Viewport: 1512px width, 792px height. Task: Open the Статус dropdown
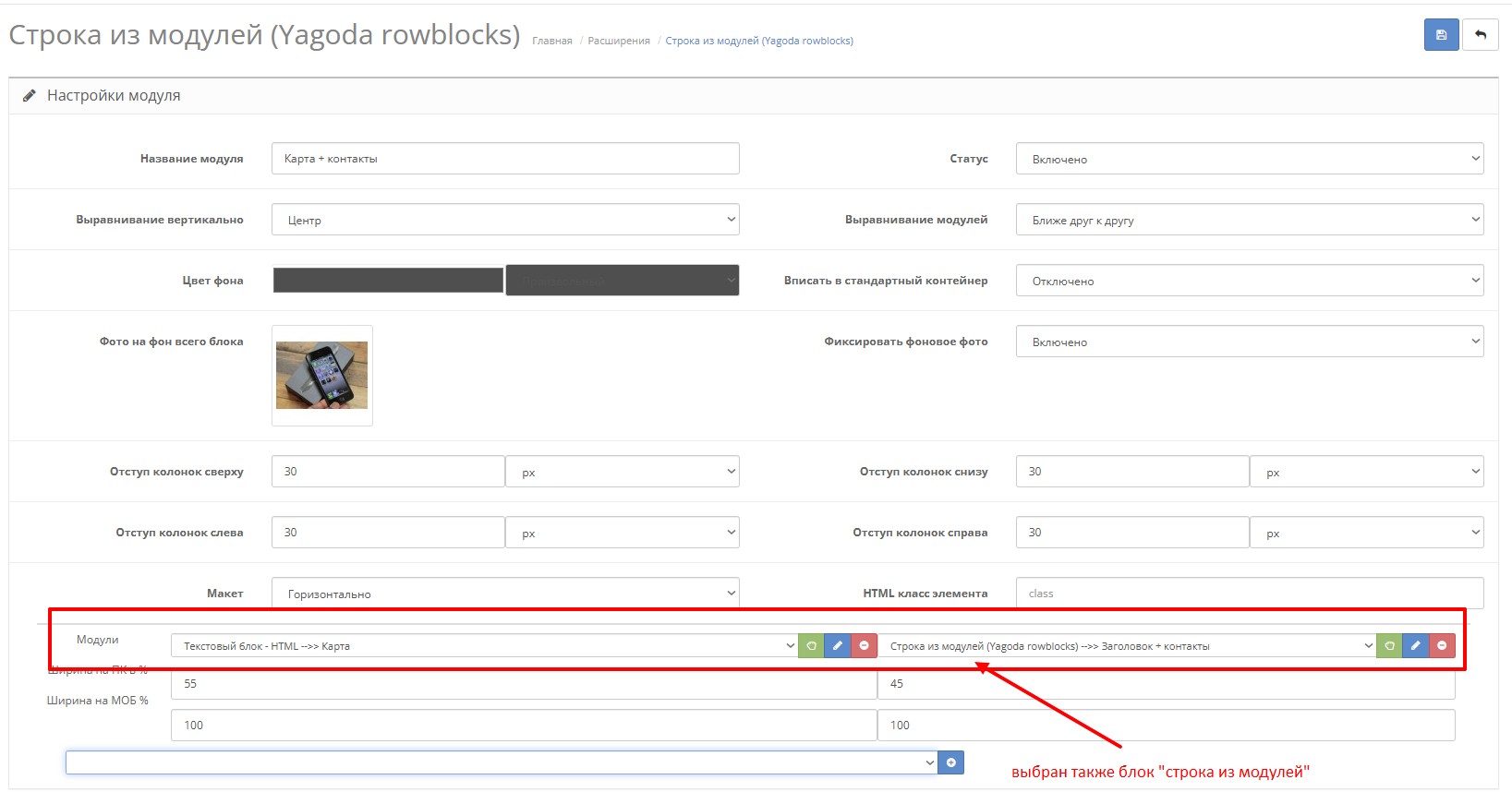click(x=1249, y=159)
